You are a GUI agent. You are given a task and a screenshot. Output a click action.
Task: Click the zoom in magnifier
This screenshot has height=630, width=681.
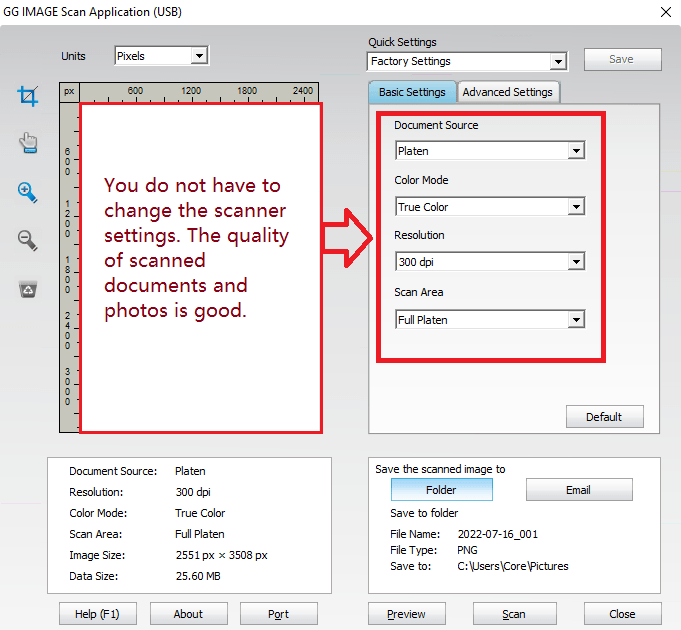tap(28, 192)
